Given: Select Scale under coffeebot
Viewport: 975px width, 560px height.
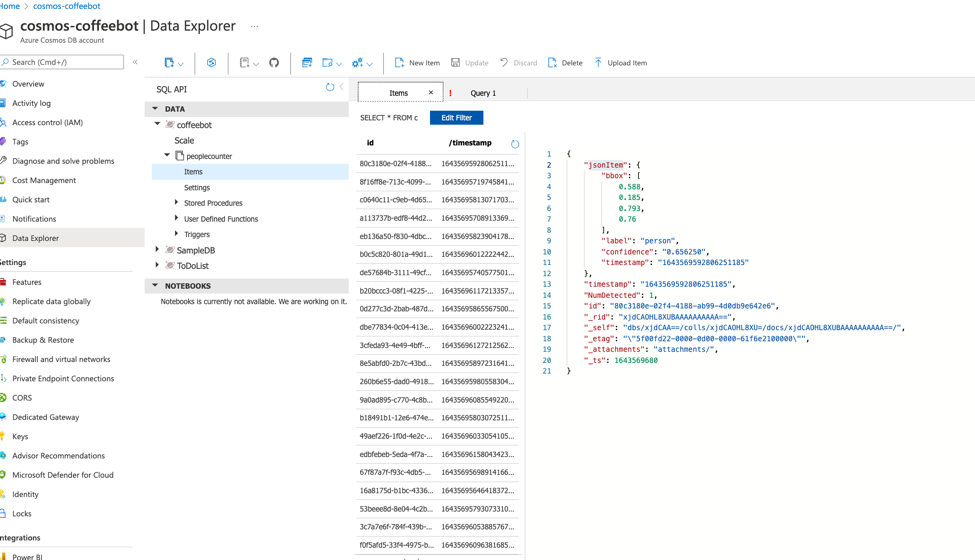Looking at the screenshot, I should tap(184, 140).
